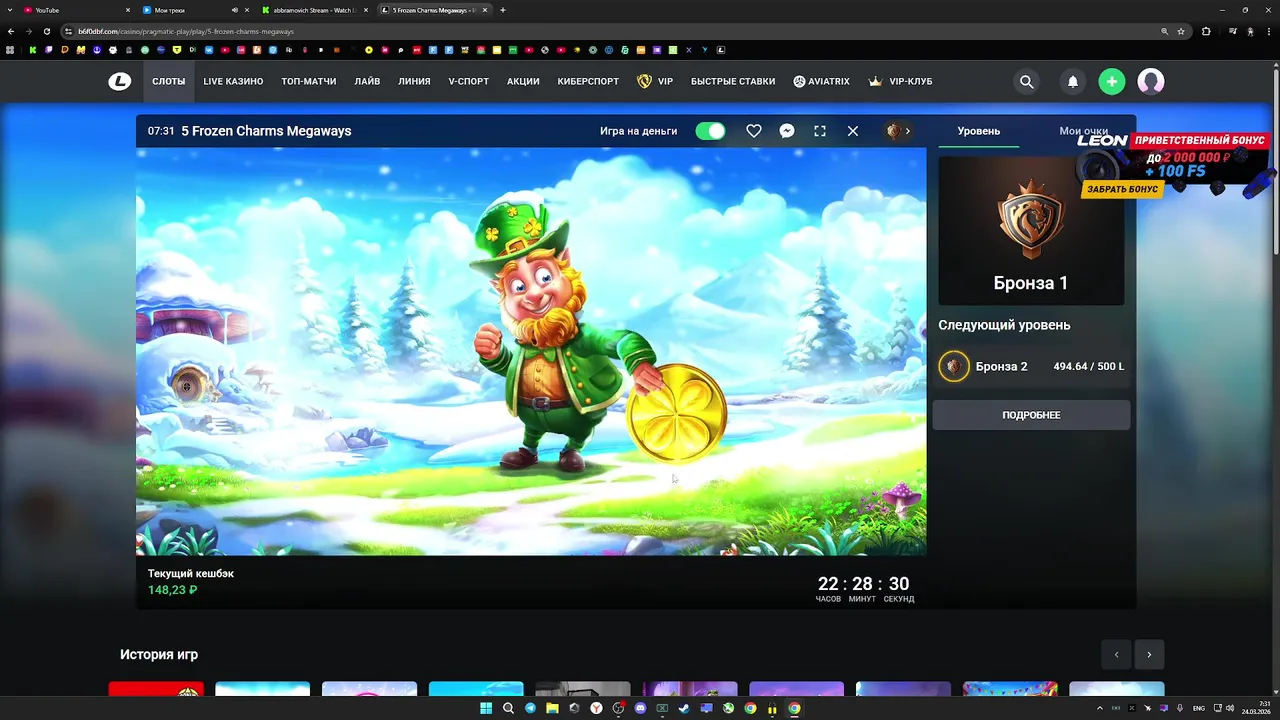
Task: Click the Забрать бонус button
Action: pos(1122,189)
